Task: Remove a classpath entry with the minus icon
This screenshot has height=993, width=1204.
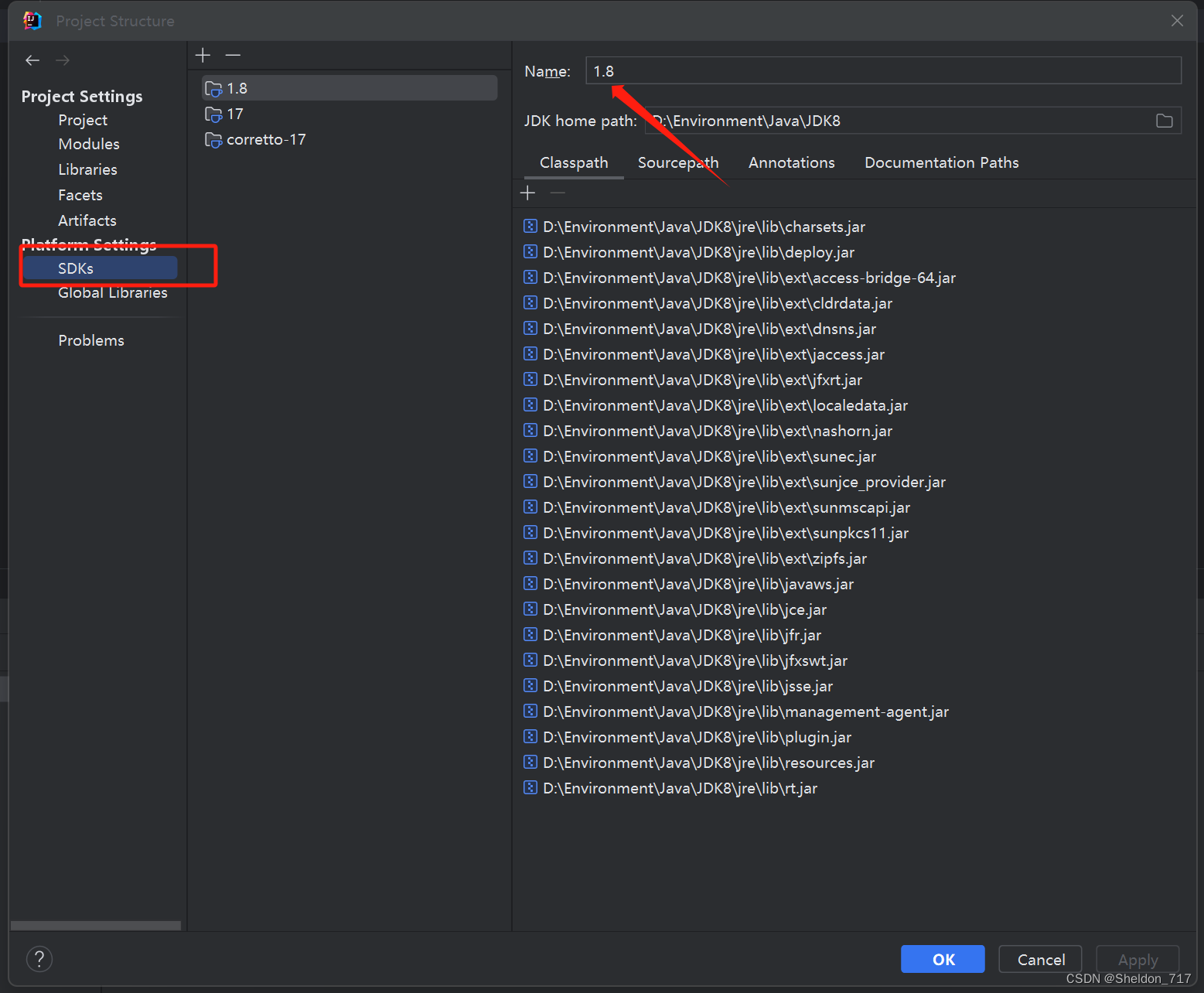Action: 557,193
